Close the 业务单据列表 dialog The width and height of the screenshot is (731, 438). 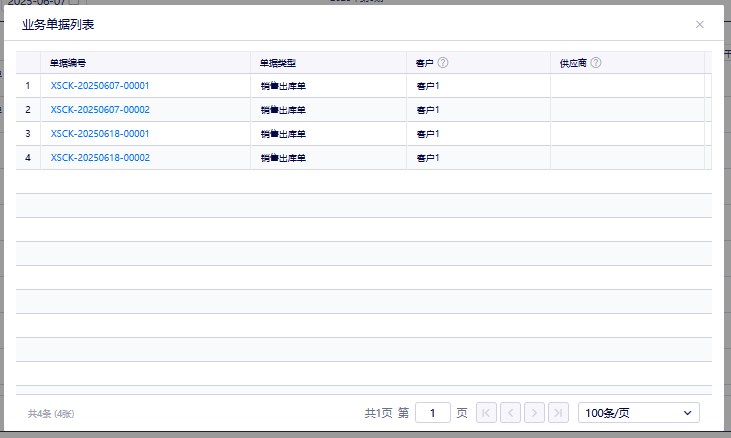point(700,24)
